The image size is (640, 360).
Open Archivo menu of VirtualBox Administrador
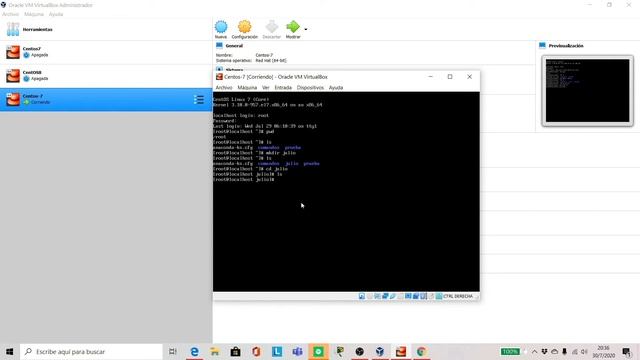point(11,14)
